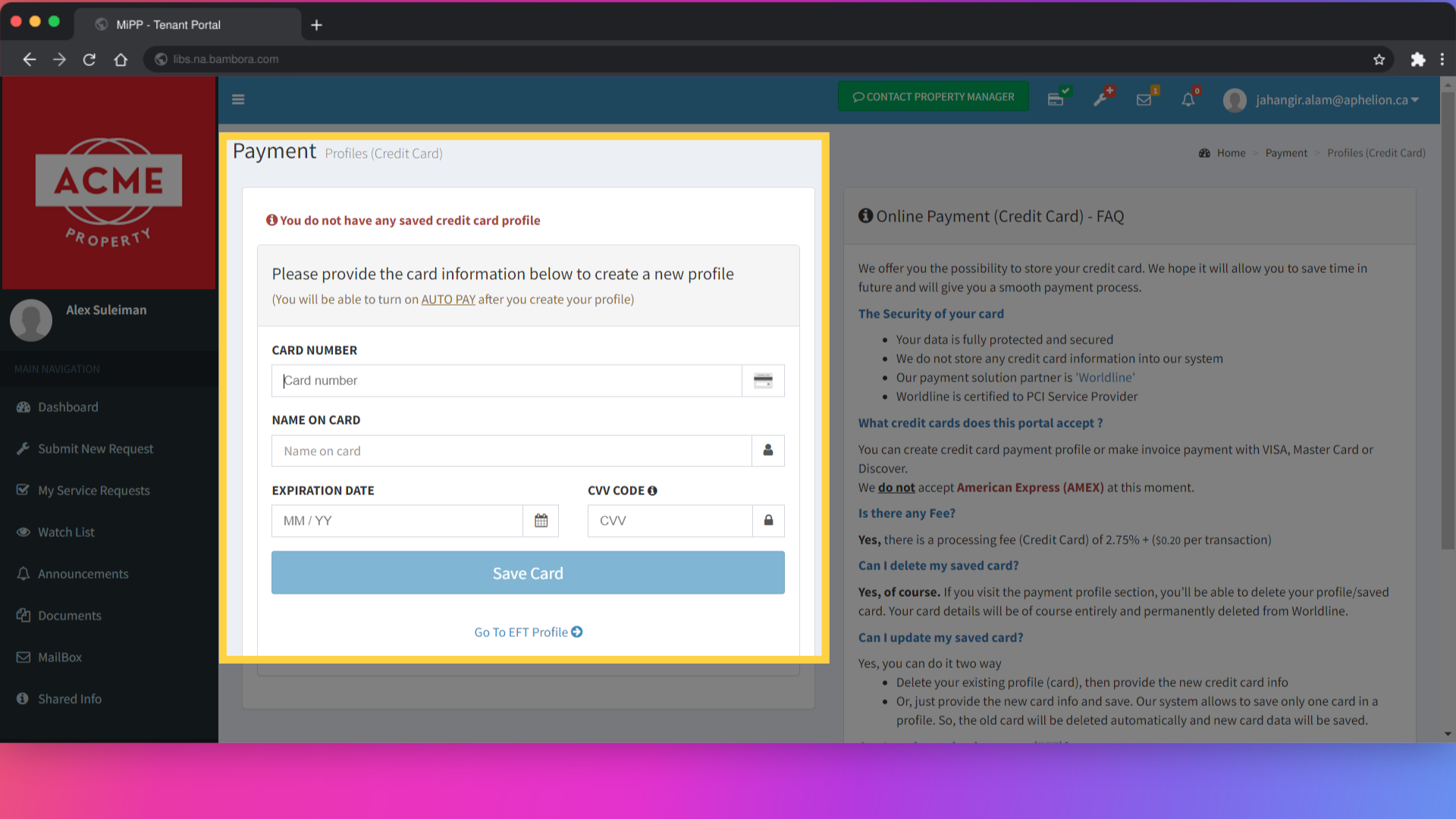Viewport: 1456px width, 819px height.
Task: Open the calendar icon for expiration date
Action: (x=541, y=521)
